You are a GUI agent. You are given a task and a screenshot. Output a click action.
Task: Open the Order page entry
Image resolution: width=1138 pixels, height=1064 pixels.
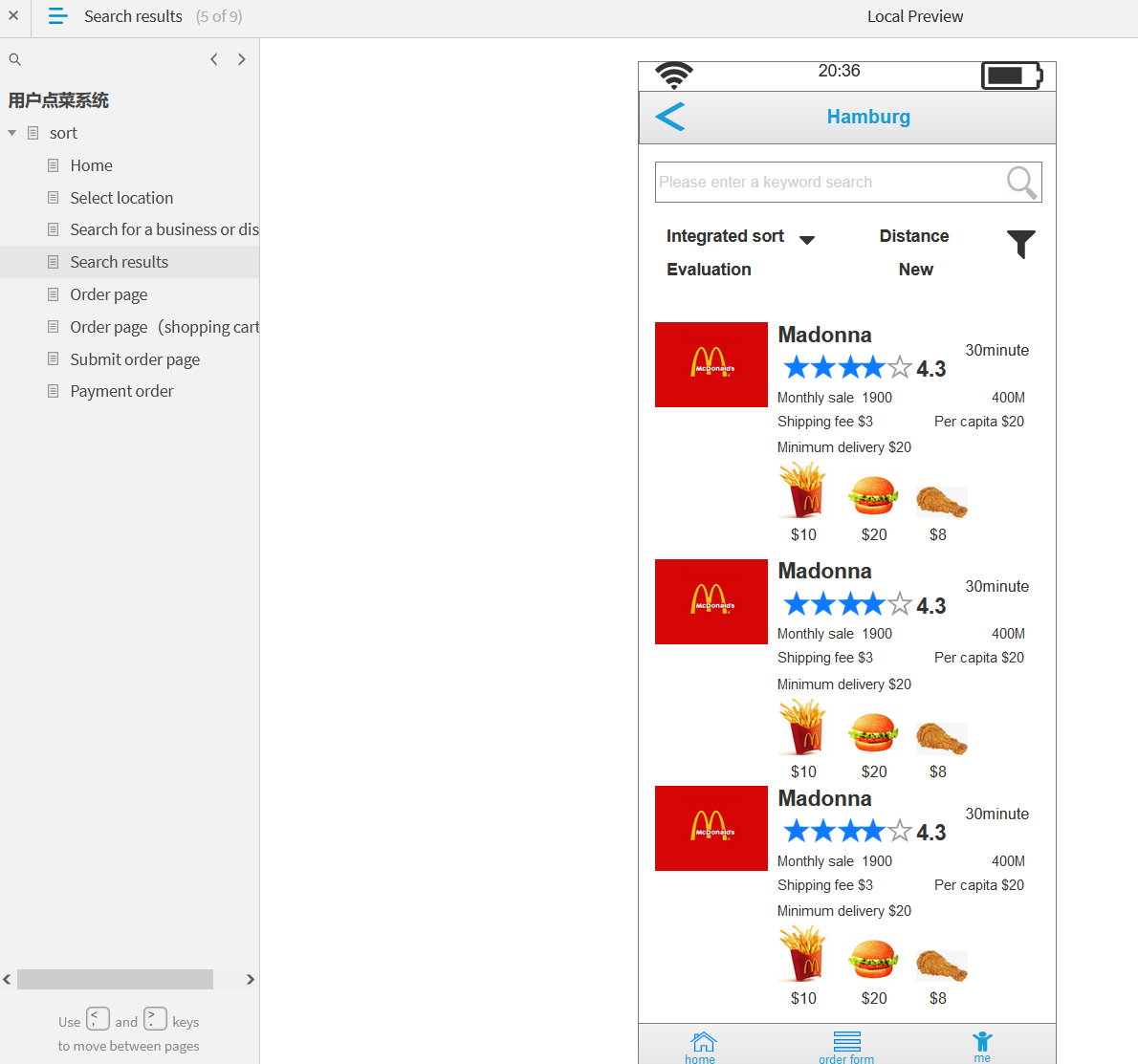[x=109, y=294]
